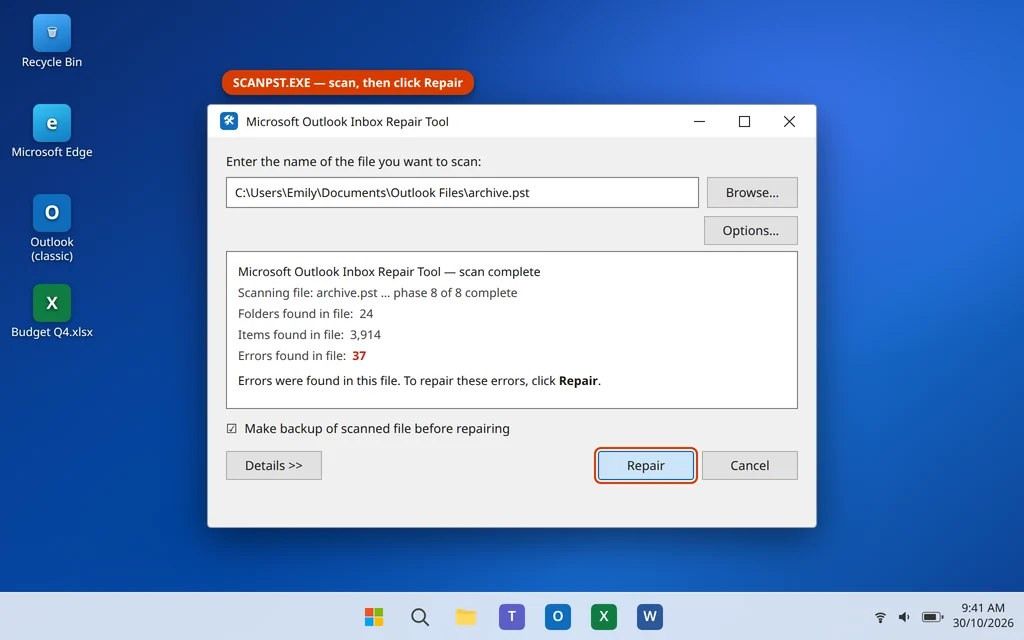
Task: Click into the file path input field
Action: [462, 193]
